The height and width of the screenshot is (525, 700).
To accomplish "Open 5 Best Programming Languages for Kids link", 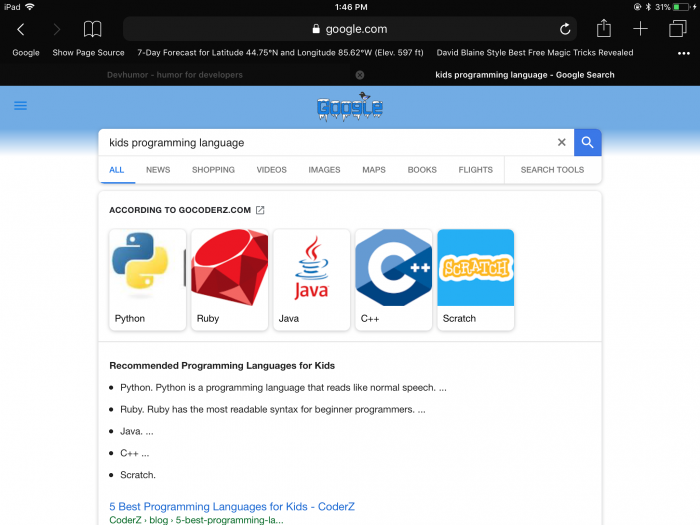I will tap(232, 507).
